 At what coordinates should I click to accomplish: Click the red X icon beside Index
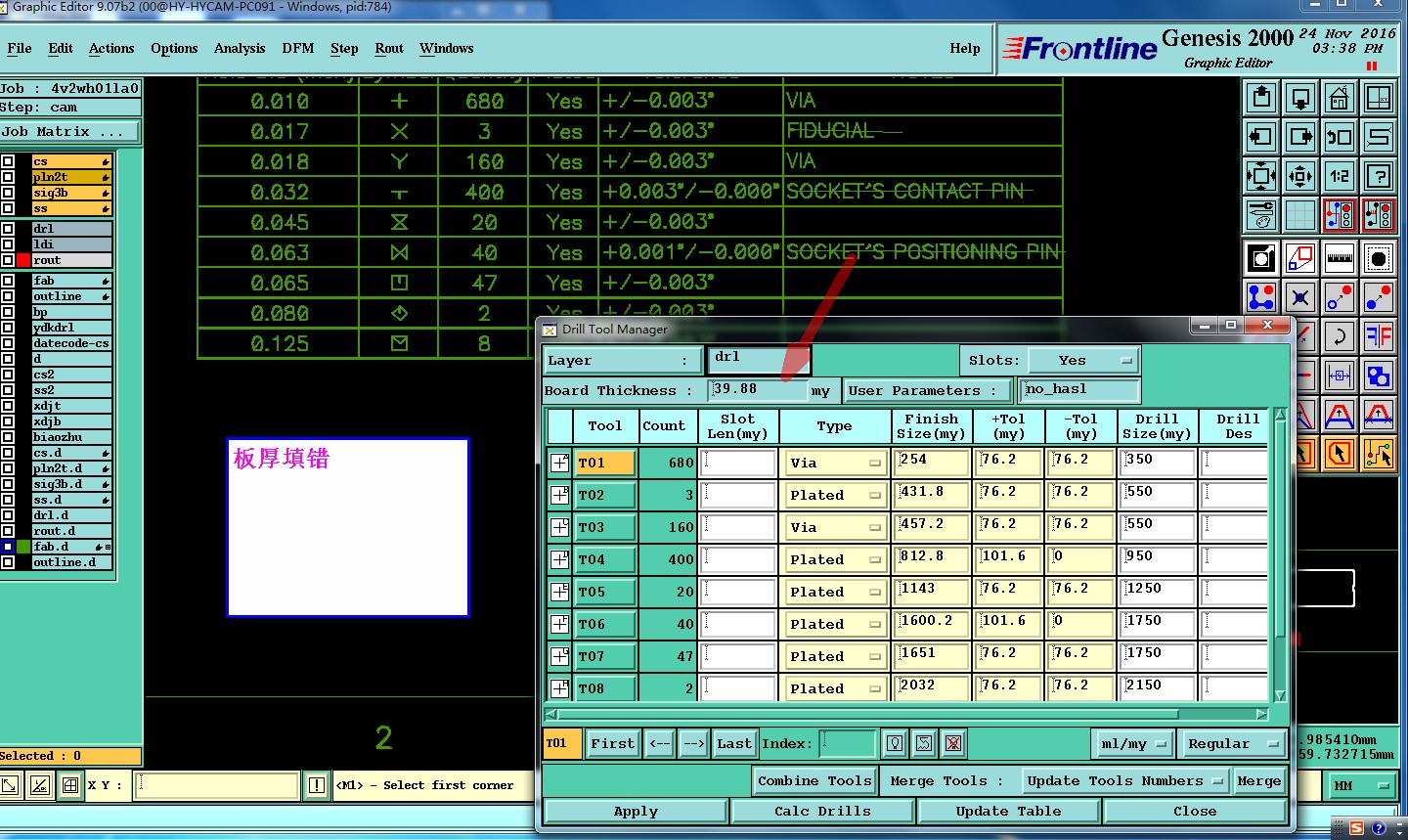click(953, 743)
